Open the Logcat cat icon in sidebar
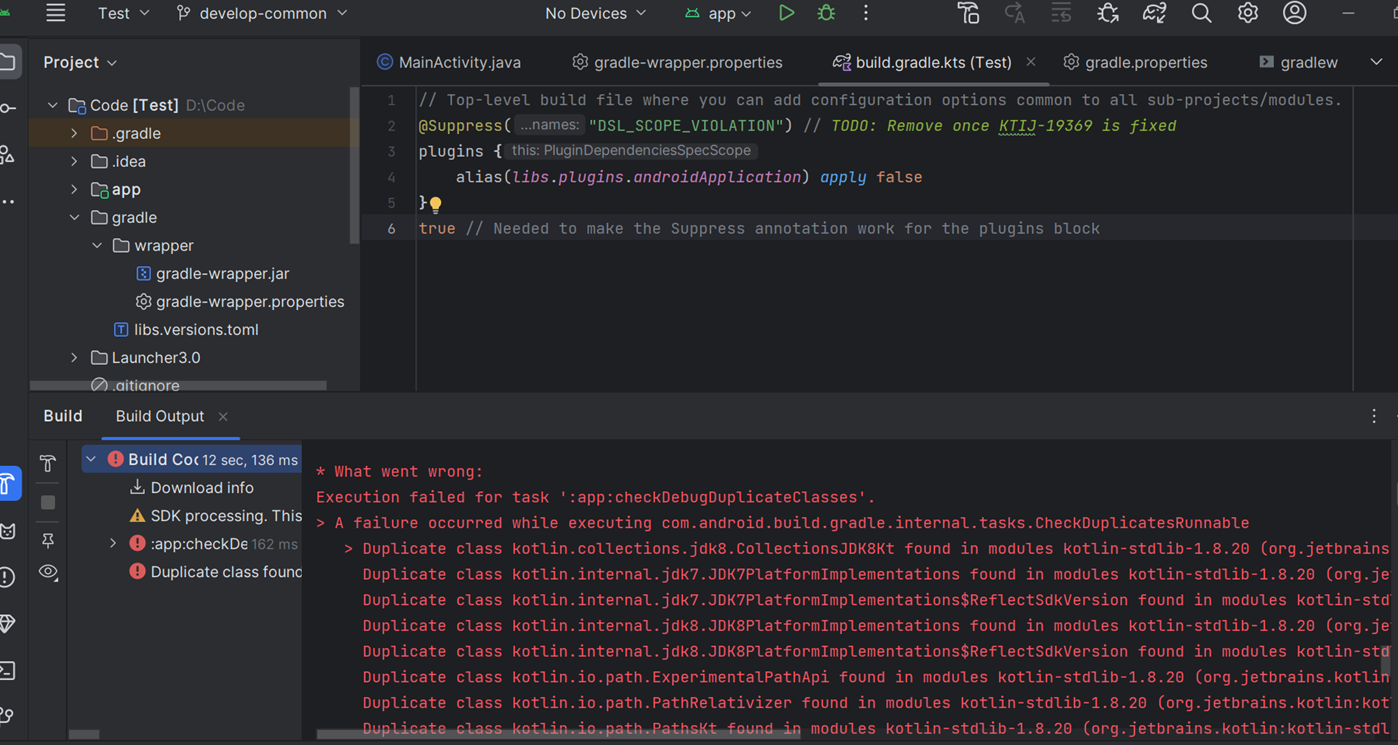Viewport: 1398px width, 745px height. click(x=9, y=532)
